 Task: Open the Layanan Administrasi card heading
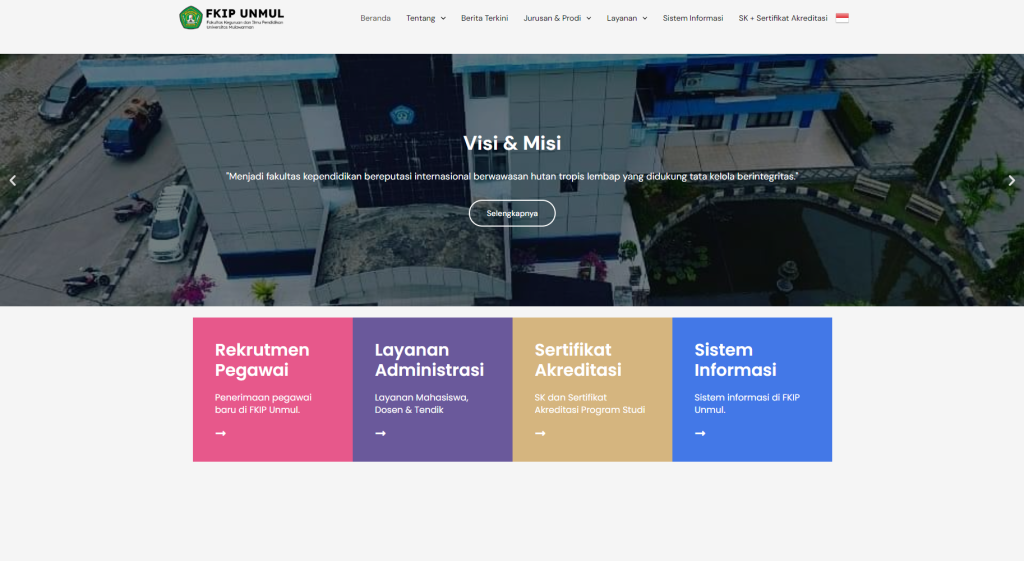pos(429,360)
